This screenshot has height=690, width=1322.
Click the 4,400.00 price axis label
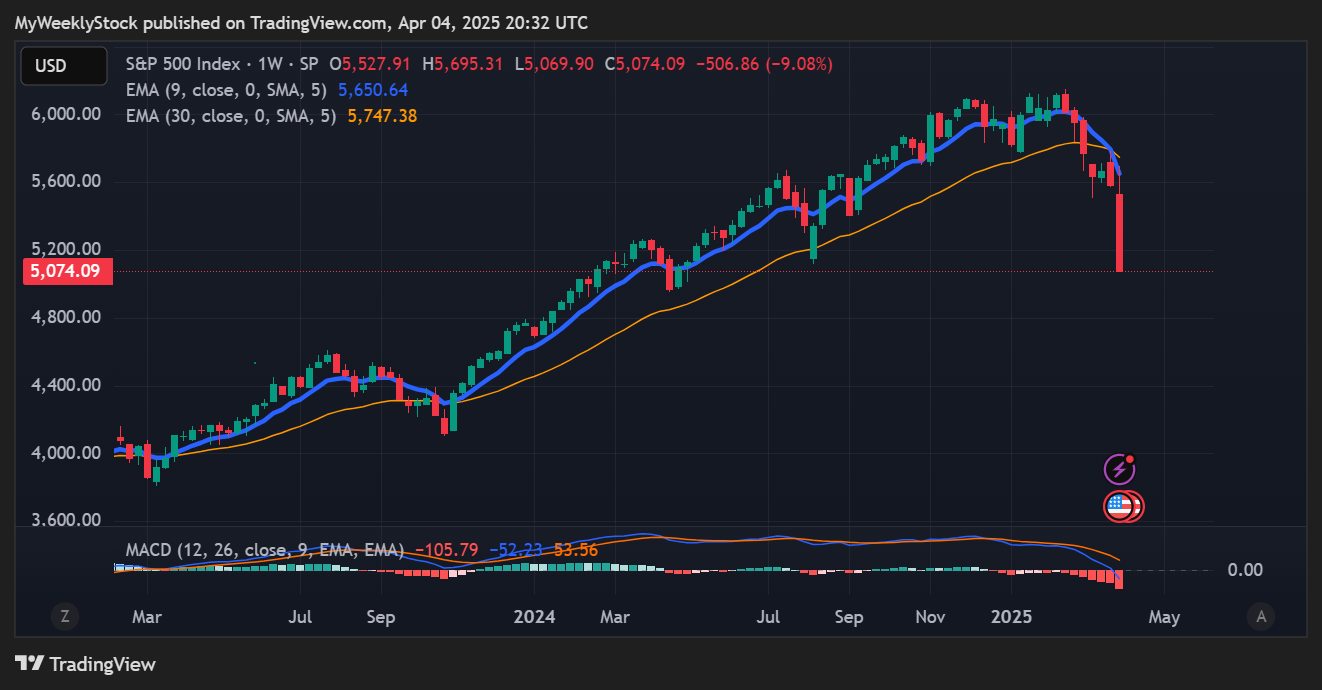pyautogui.click(x=66, y=385)
